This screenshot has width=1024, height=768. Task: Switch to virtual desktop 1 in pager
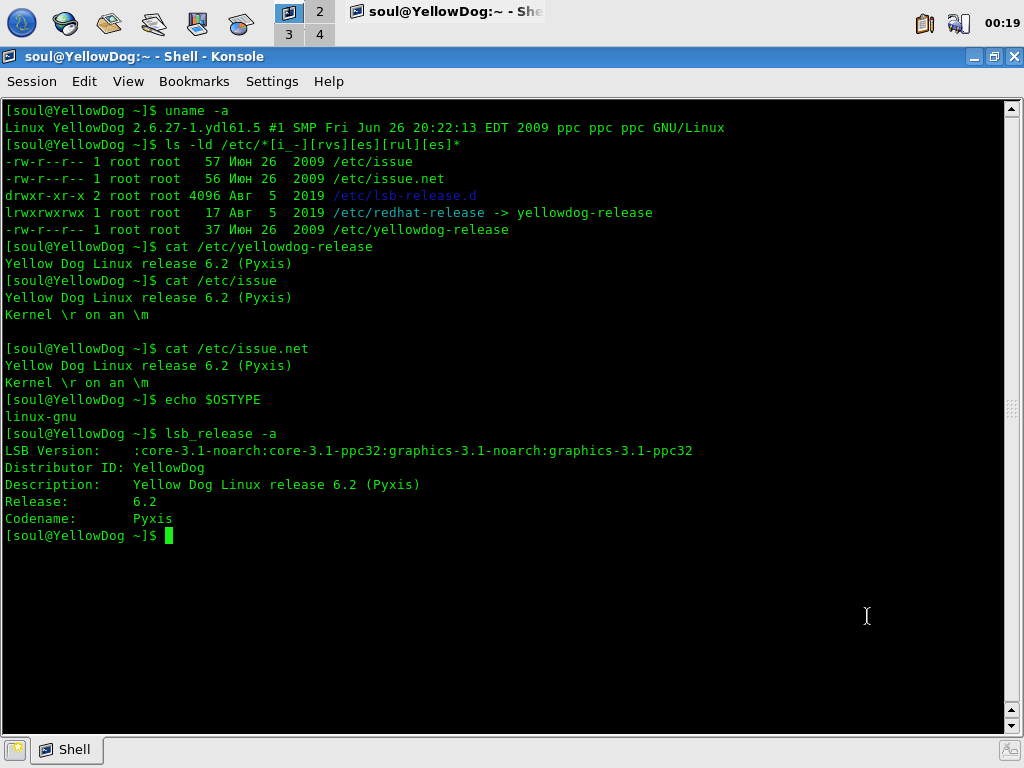289,12
